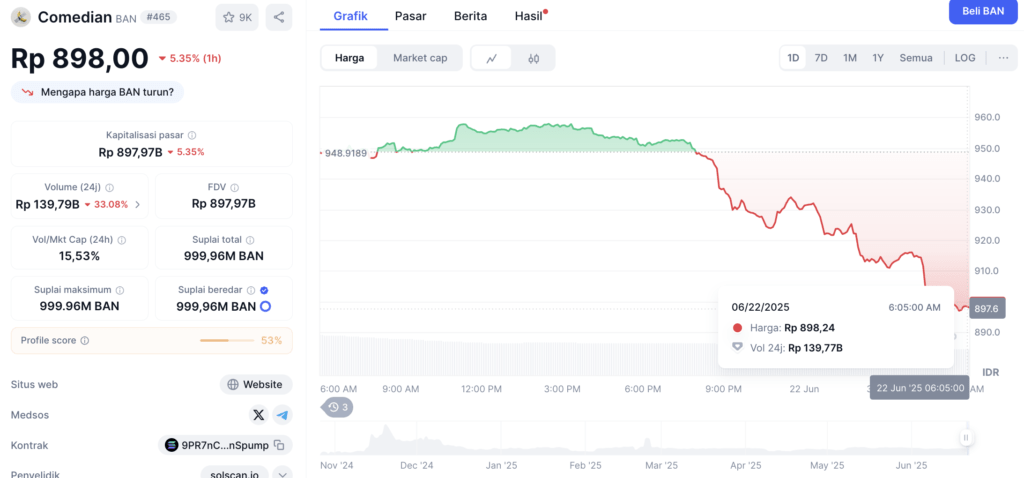Viewport: 1024px width, 478px height.
Task: Click the downtrend icon in Mengapa harga BAN turun
Action: [x=27, y=92]
